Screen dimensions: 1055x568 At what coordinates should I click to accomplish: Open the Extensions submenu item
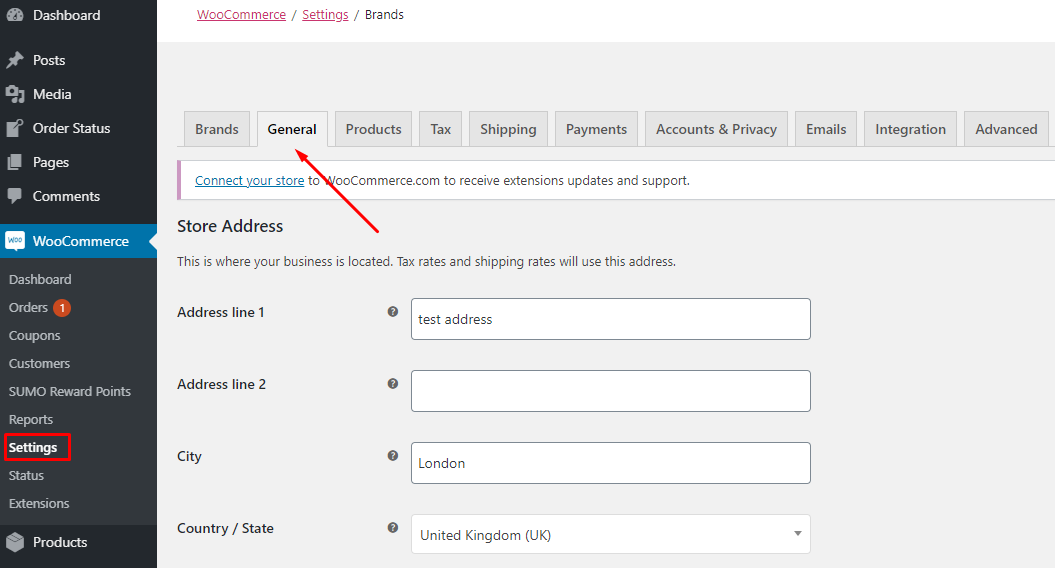[x=39, y=503]
